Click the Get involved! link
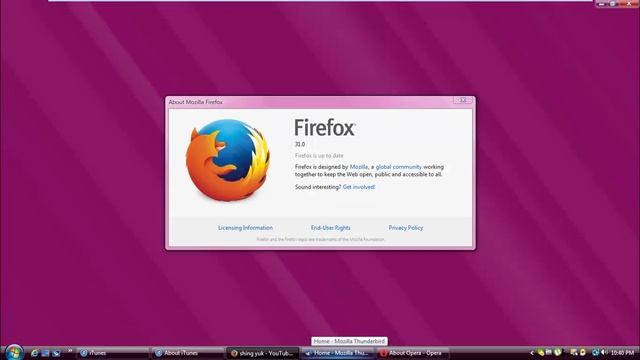This screenshot has width=640, height=360. coord(358,187)
